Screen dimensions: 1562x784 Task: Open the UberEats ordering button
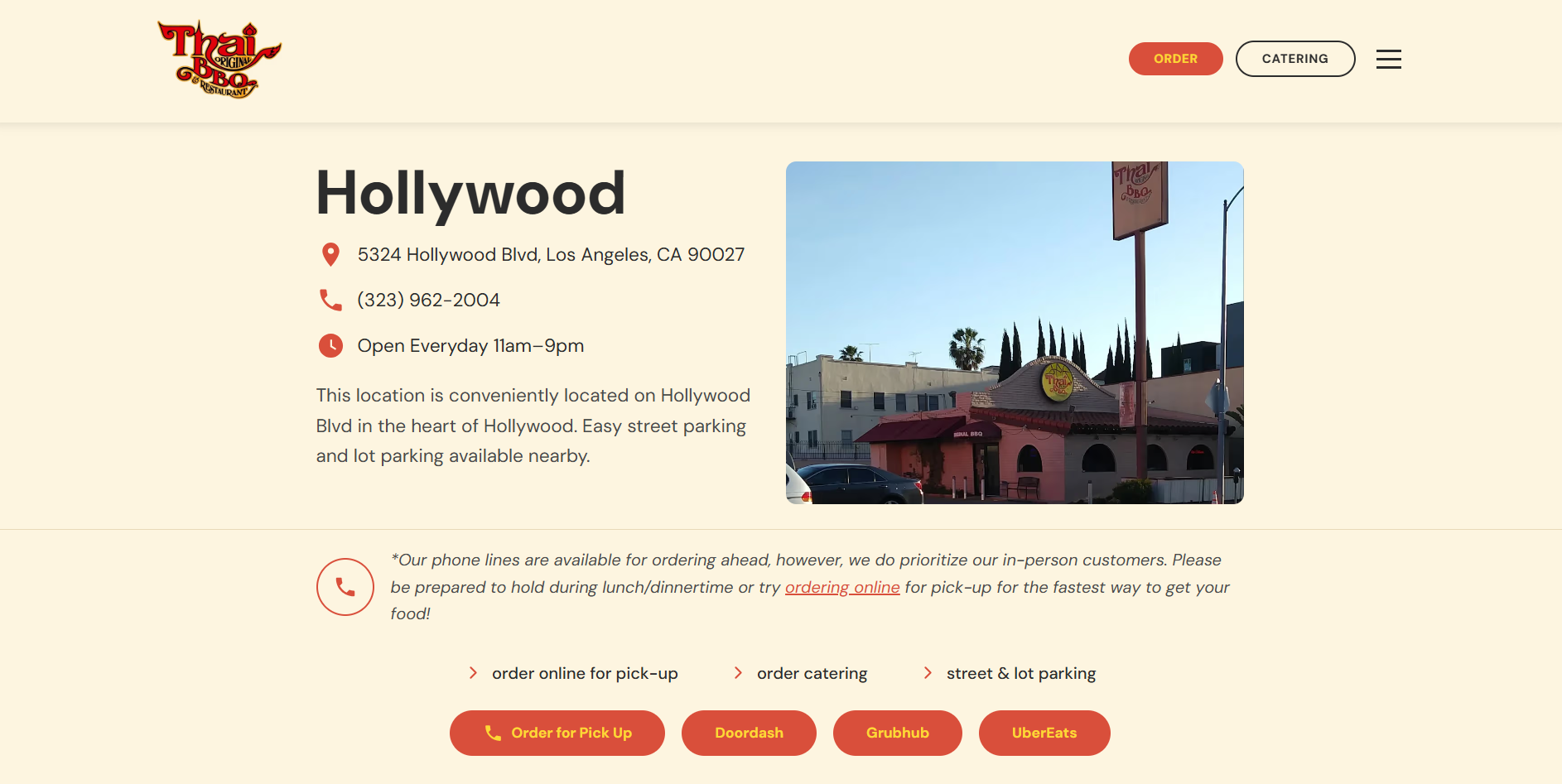(1044, 733)
